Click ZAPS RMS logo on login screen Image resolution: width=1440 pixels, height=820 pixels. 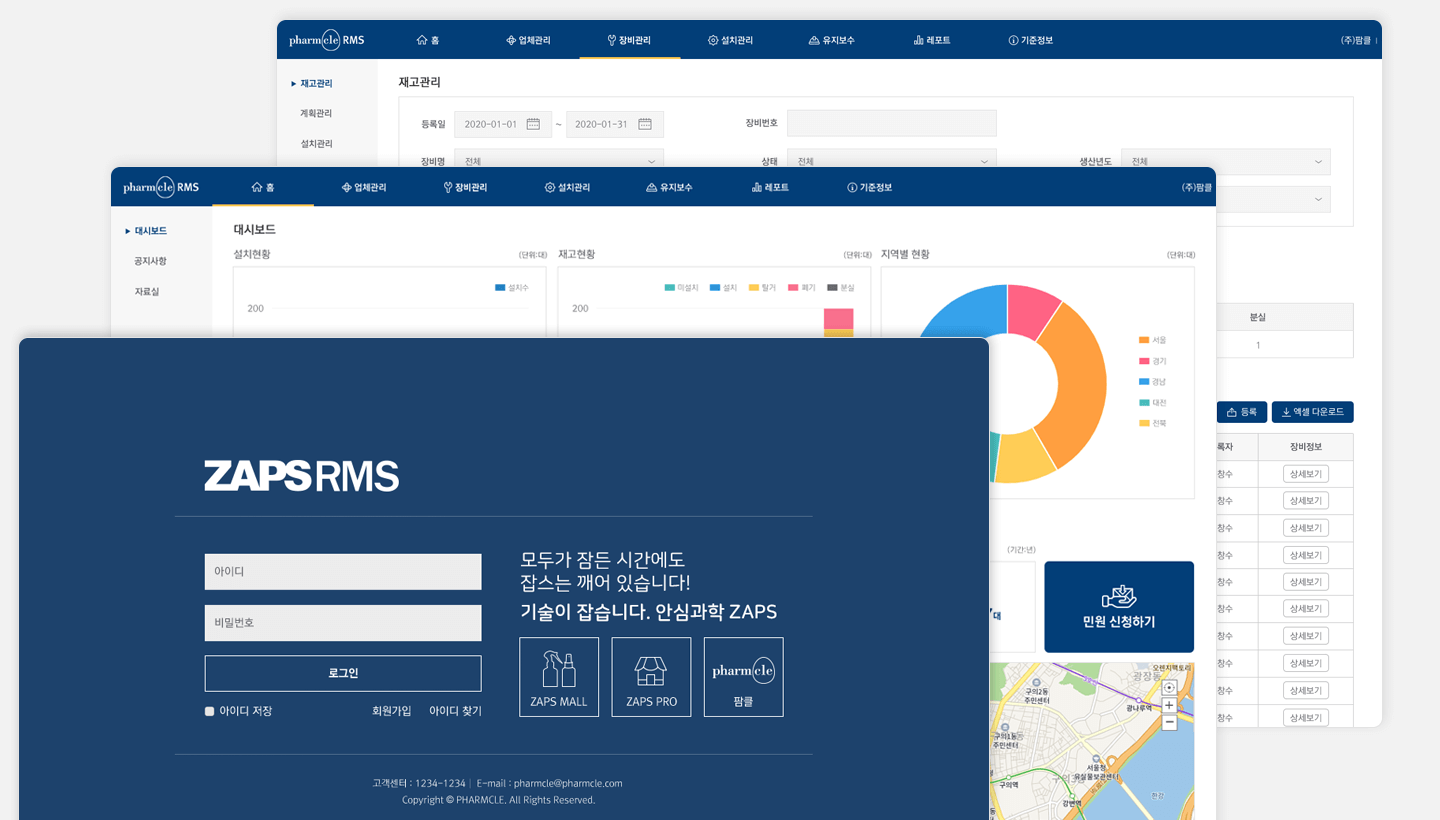(302, 476)
